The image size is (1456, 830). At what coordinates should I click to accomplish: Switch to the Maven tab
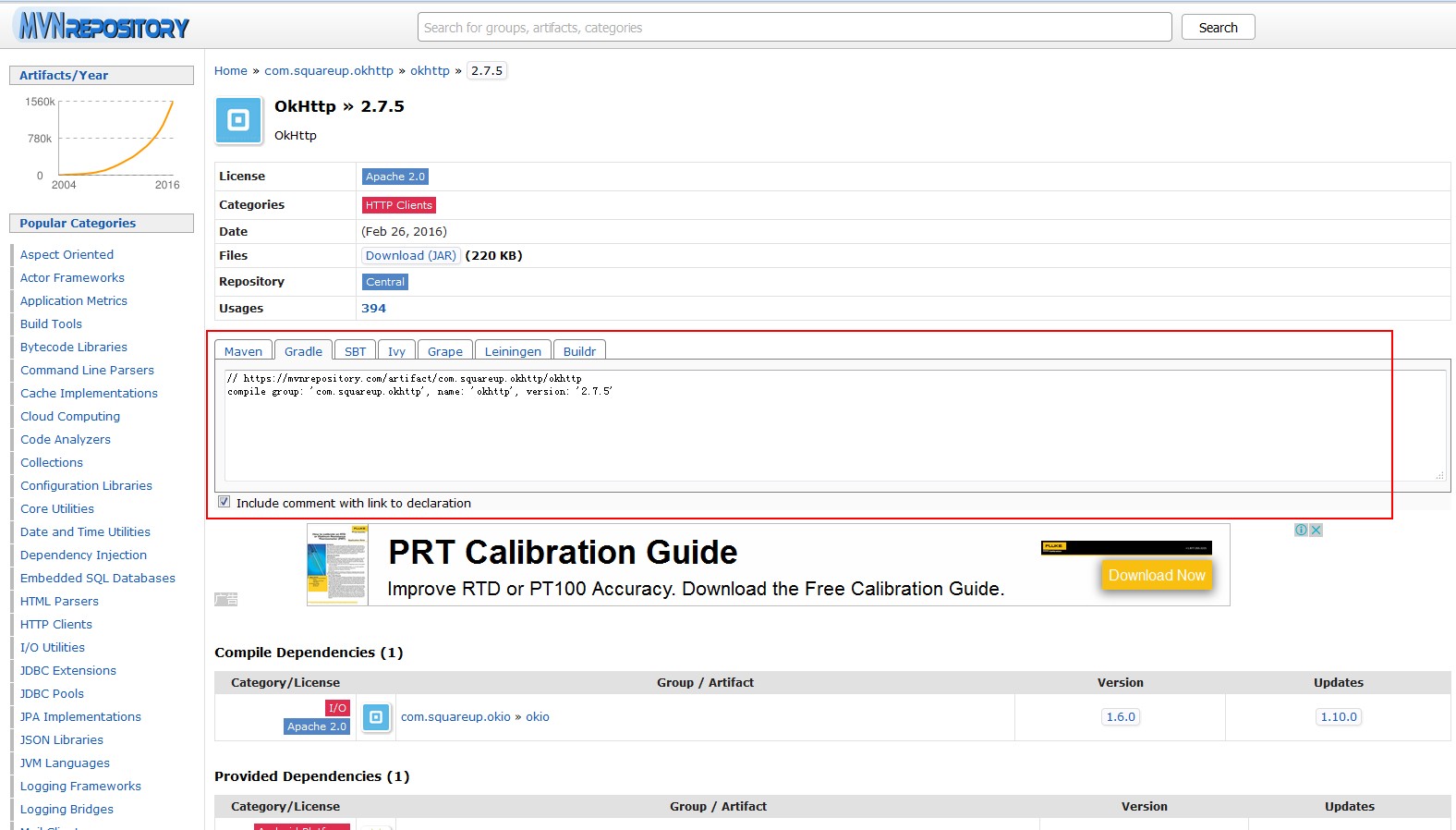pos(243,351)
